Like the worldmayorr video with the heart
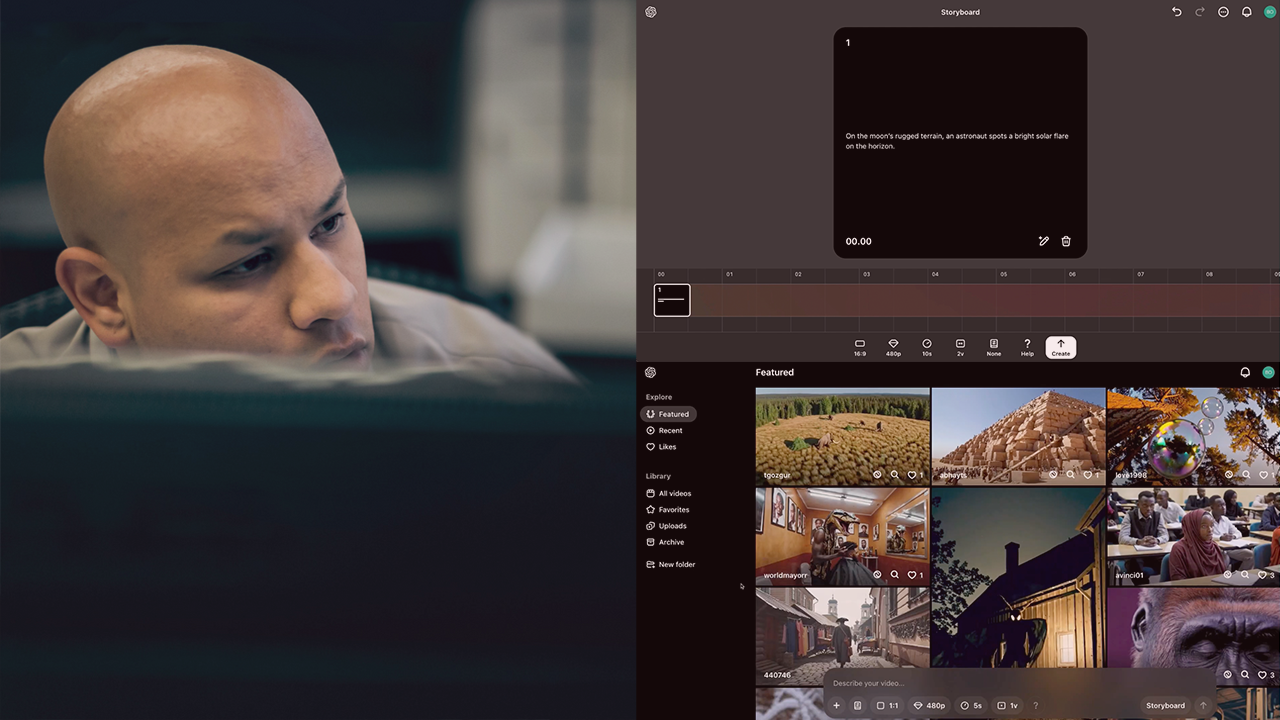This screenshot has height=720, width=1280. [913, 575]
